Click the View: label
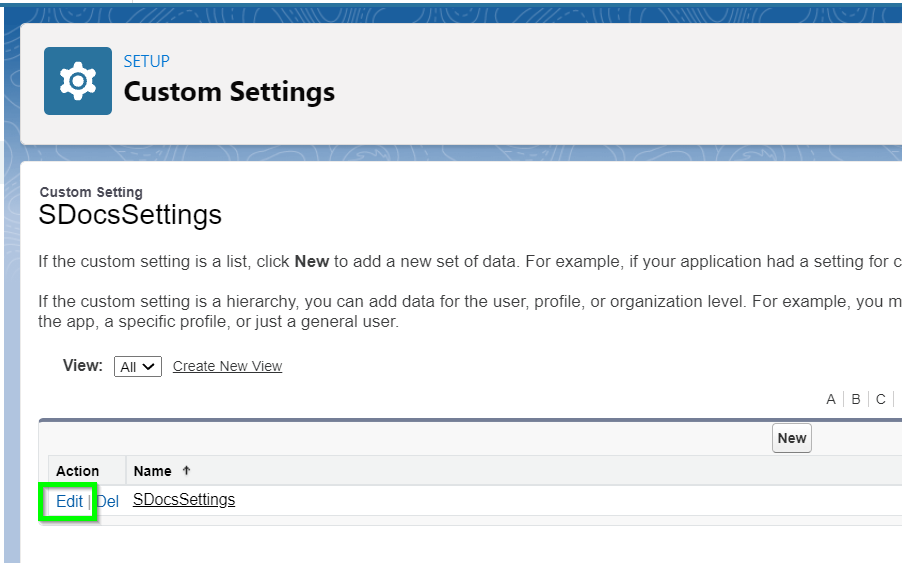Image resolution: width=902 pixels, height=563 pixels. 83,366
